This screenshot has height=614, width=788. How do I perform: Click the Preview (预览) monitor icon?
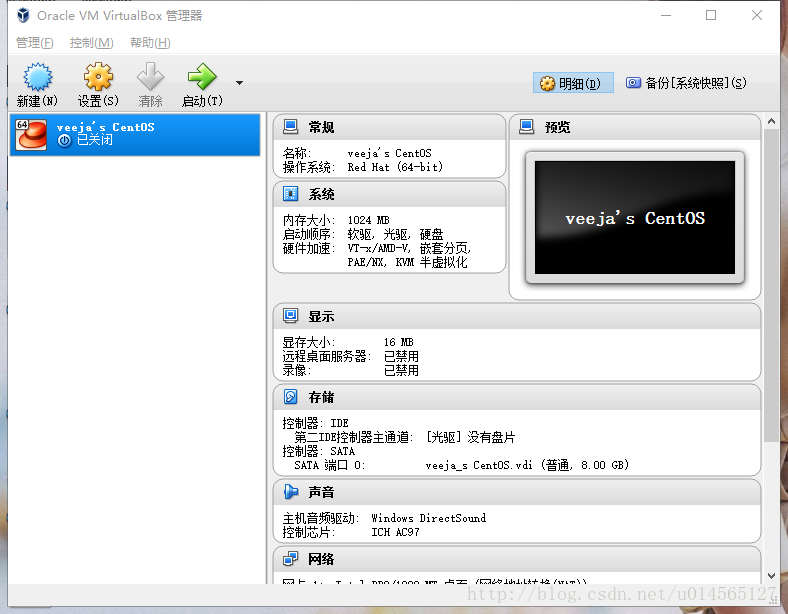pyautogui.click(x=526, y=127)
